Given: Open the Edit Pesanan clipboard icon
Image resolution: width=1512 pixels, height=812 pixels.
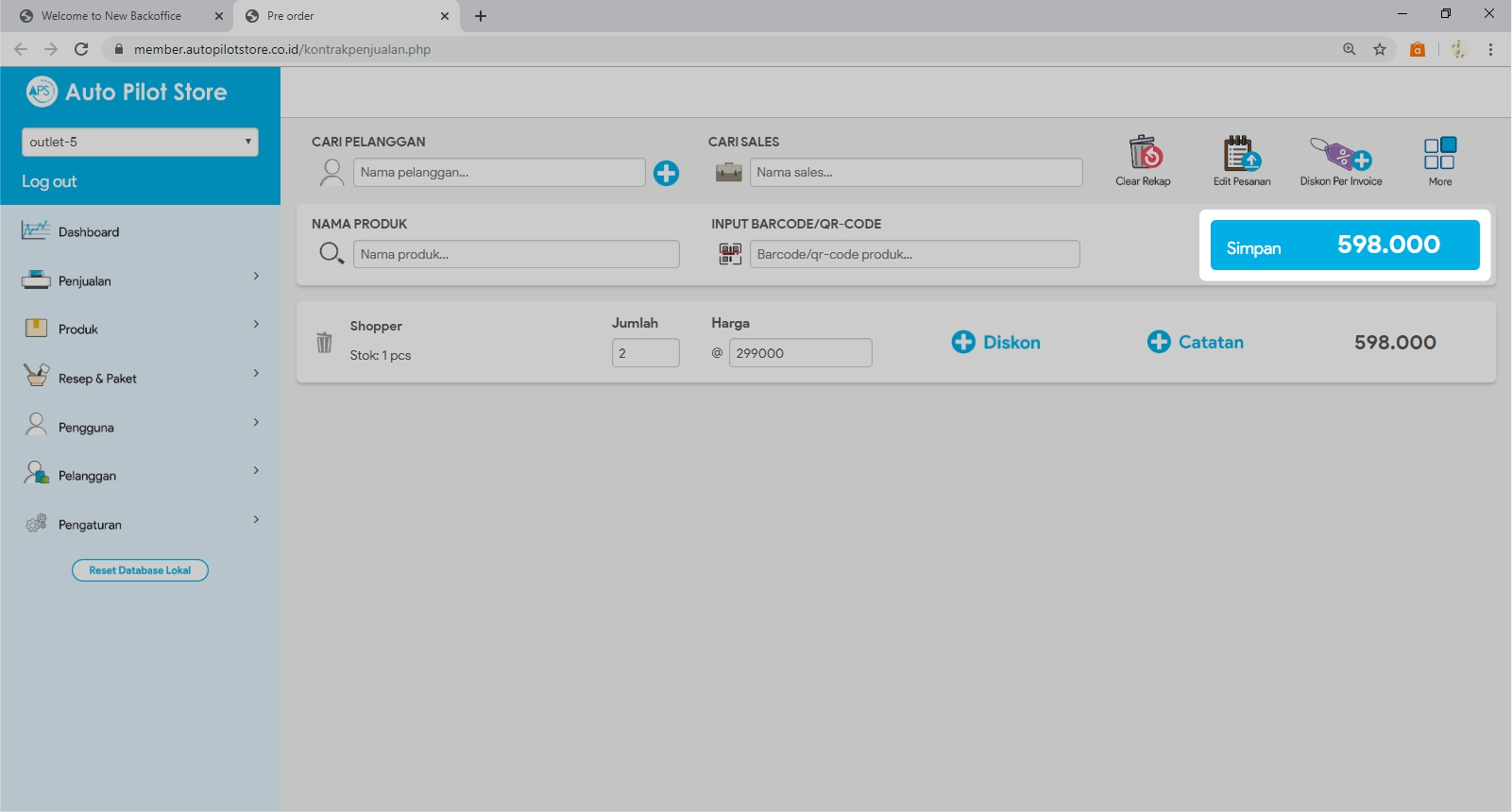Looking at the screenshot, I should click(1241, 153).
